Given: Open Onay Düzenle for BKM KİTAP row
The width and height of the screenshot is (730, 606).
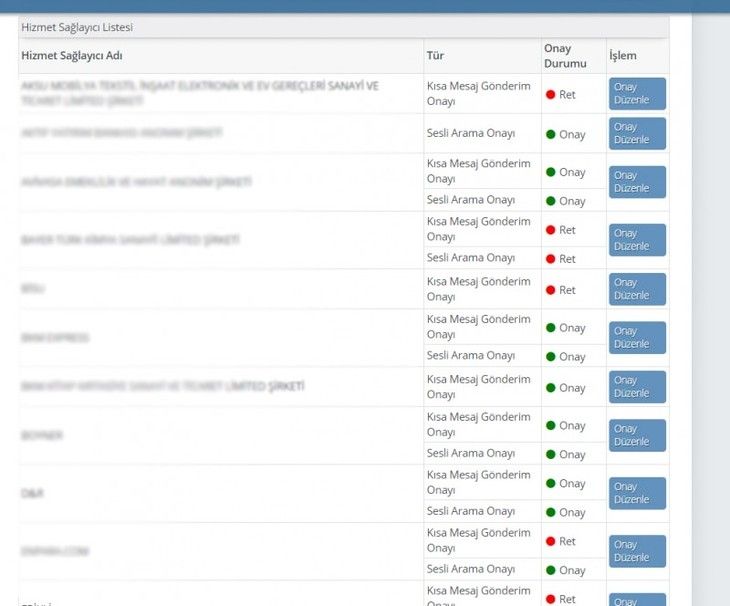Looking at the screenshot, I should 636,387.
